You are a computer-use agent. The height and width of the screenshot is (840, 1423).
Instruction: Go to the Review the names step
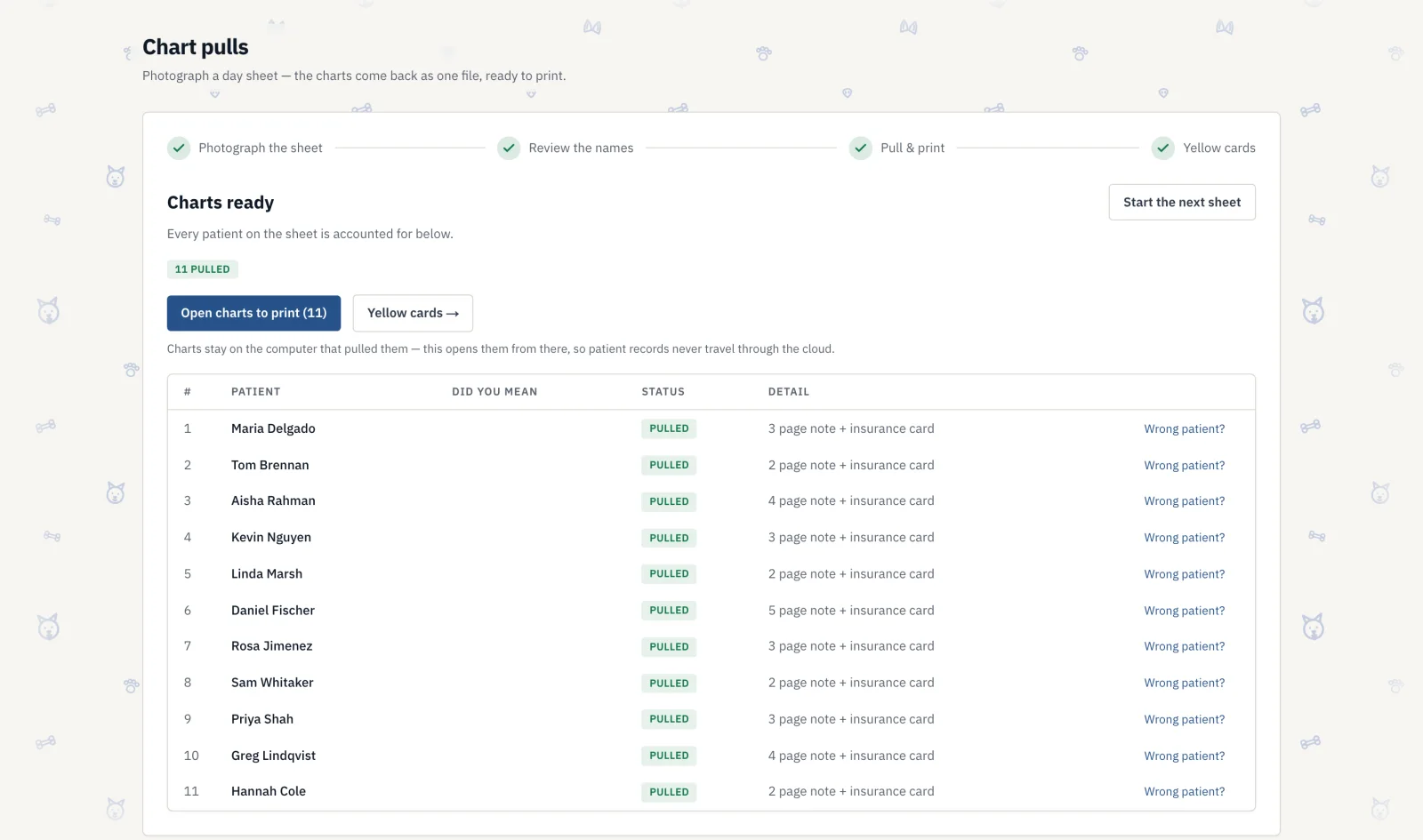pyautogui.click(x=581, y=148)
